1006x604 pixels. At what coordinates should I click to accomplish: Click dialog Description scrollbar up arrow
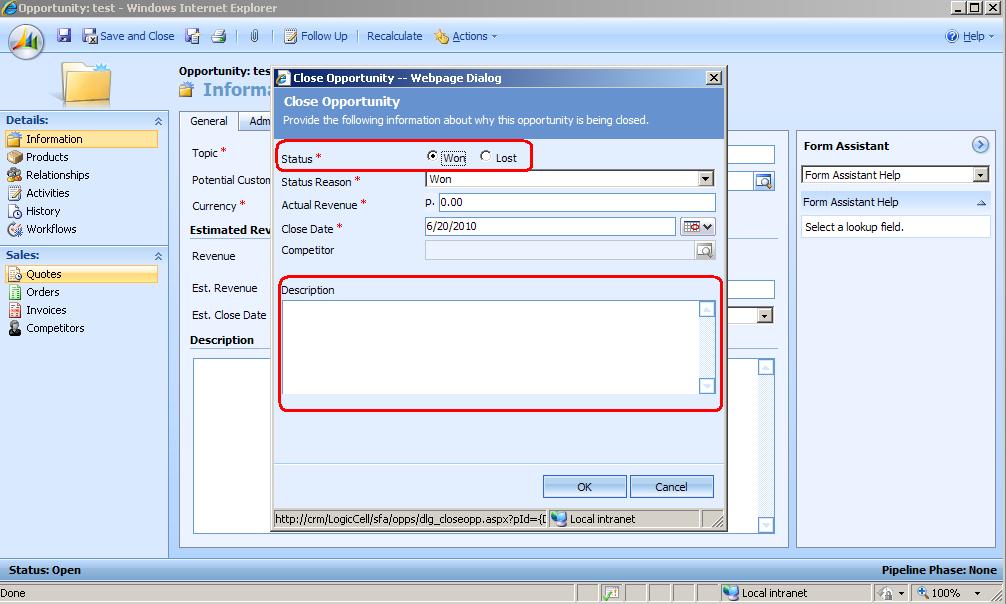pos(706,309)
